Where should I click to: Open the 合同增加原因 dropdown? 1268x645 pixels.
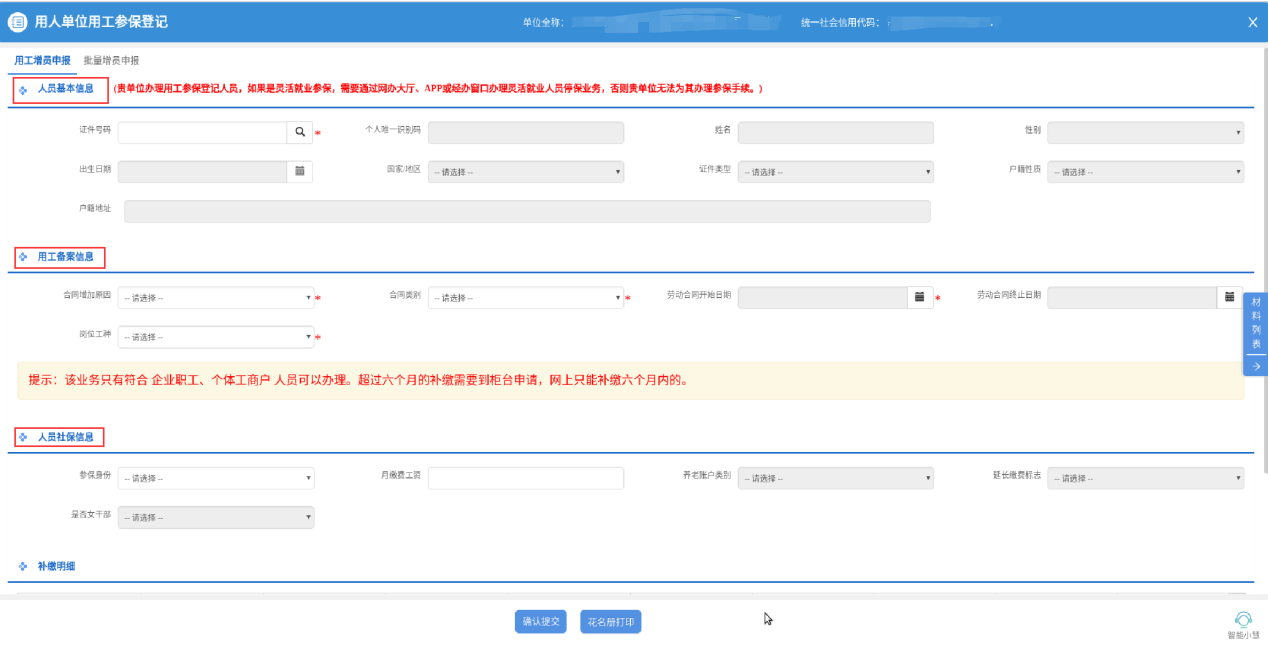point(216,297)
